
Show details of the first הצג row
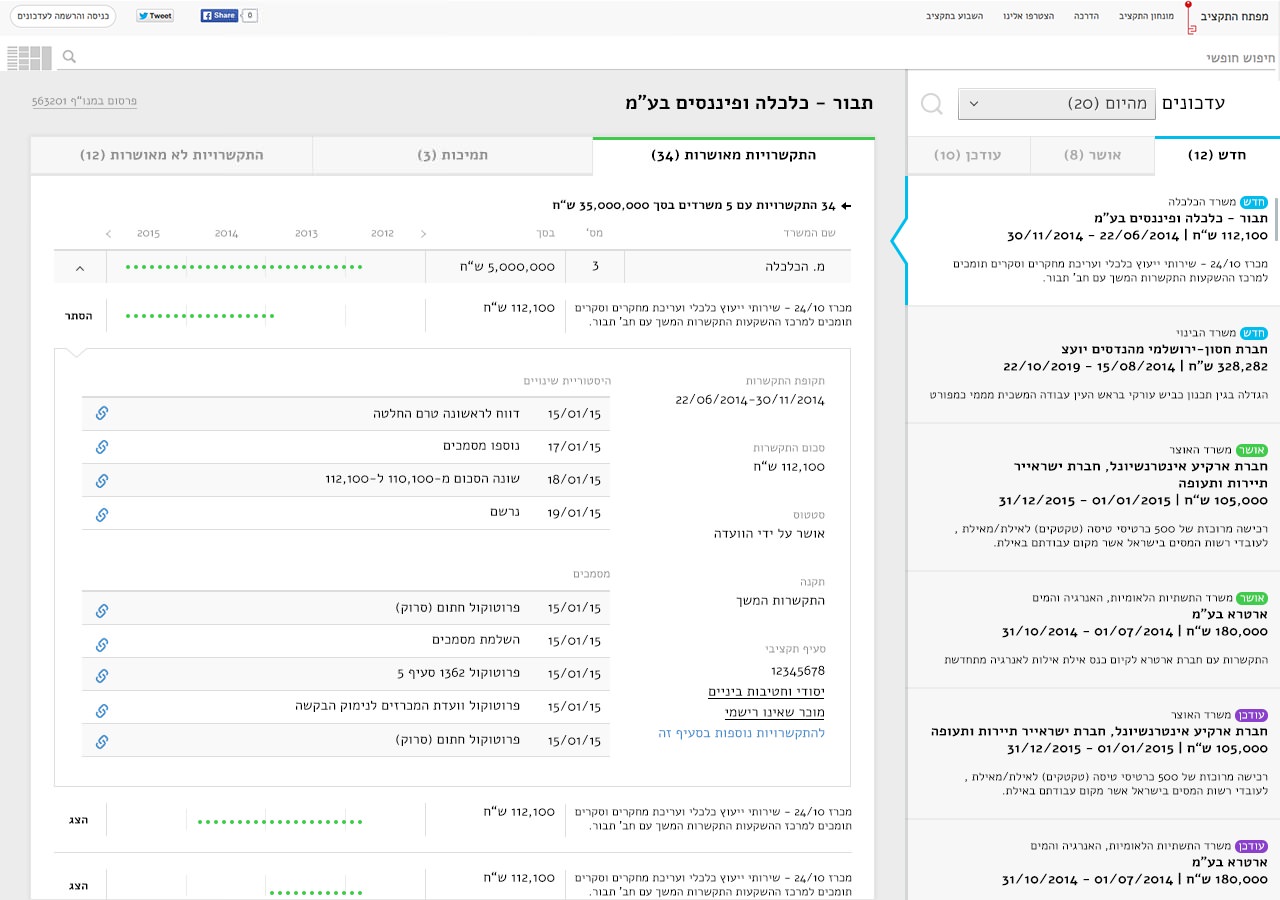(79, 820)
